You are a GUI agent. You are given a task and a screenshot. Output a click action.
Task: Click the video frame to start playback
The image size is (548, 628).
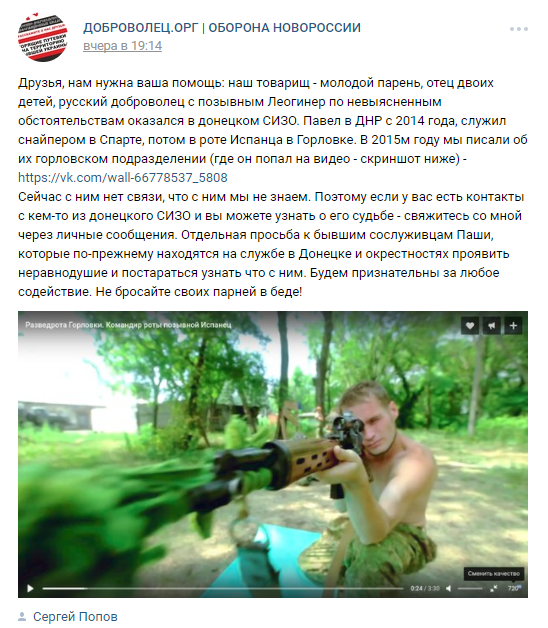[272, 449]
